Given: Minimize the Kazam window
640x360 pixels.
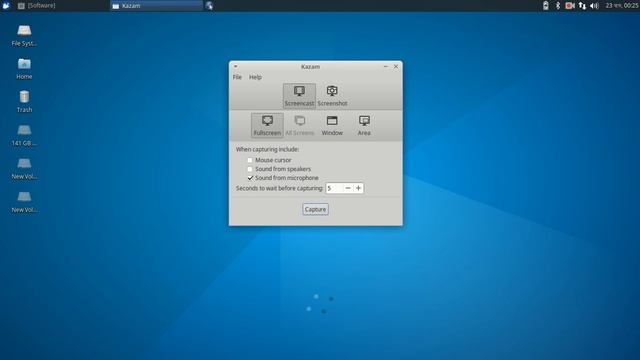Looking at the screenshot, I should coord(386,66).
